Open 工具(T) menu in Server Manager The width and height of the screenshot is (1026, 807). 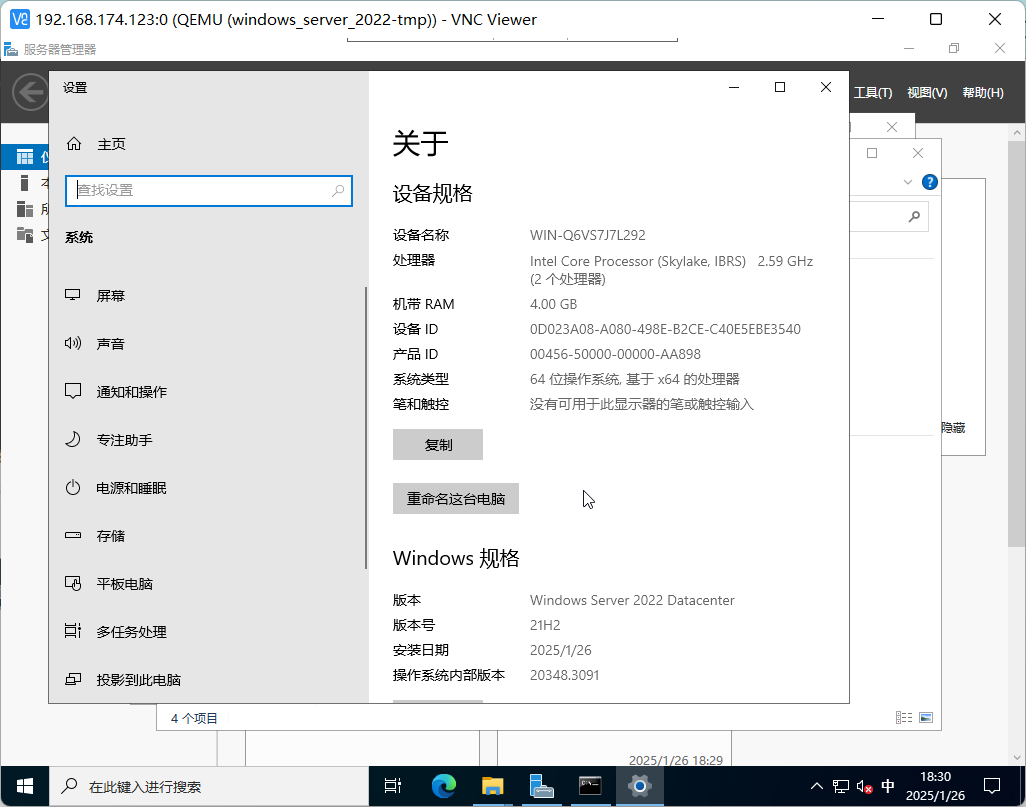tap(873, 93)
